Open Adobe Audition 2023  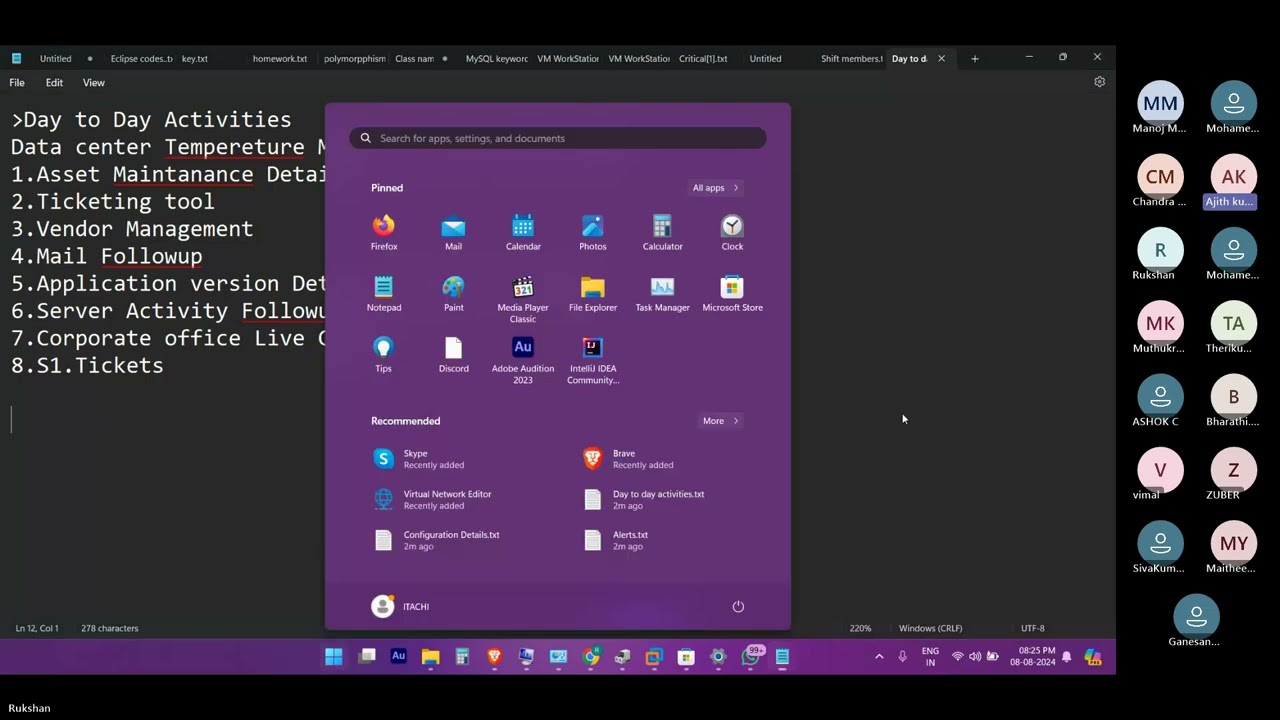(523, 361)
